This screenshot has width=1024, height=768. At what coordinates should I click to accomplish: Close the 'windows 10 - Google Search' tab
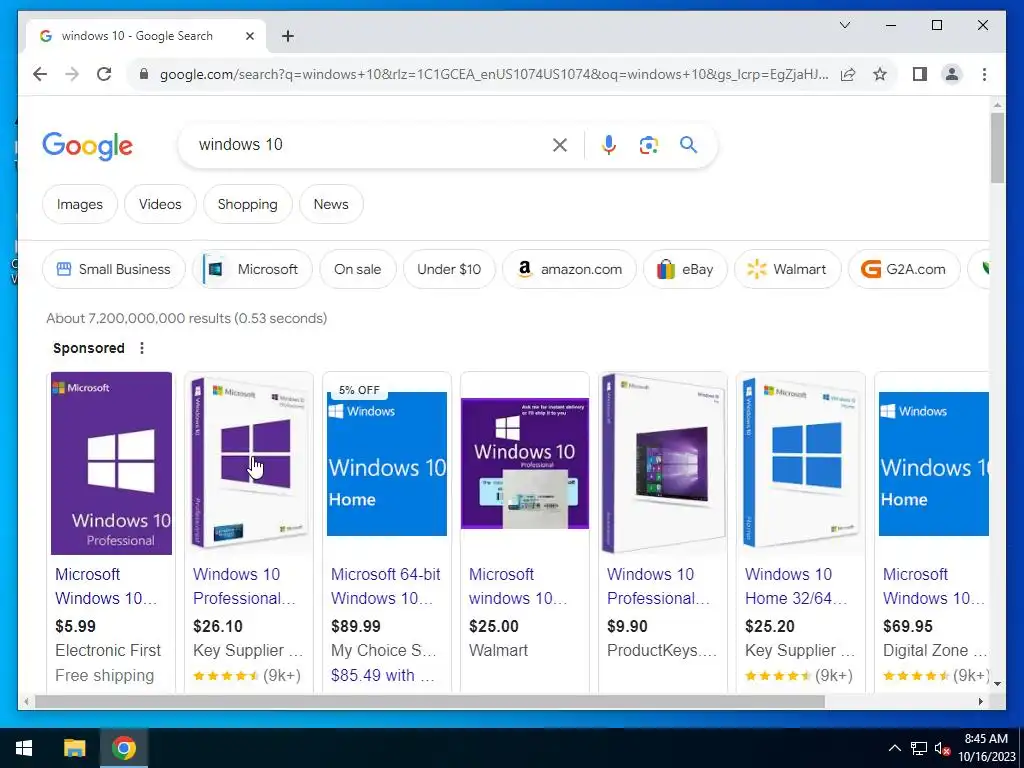point(249,36)
